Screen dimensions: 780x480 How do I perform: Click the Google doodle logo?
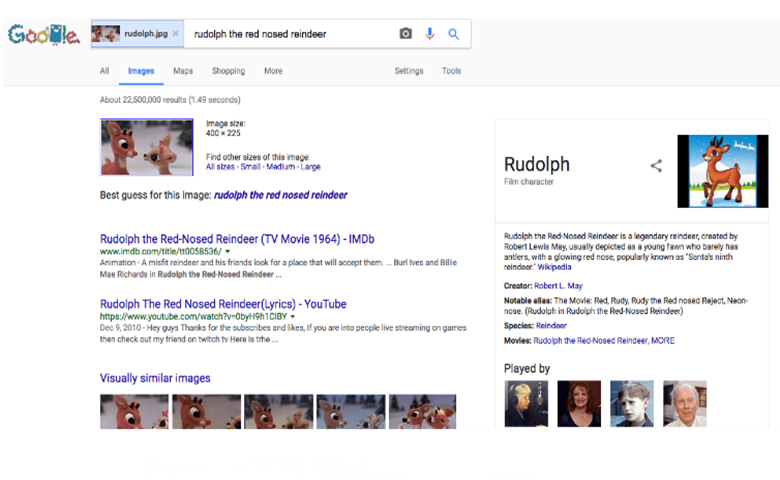[44, 35]
